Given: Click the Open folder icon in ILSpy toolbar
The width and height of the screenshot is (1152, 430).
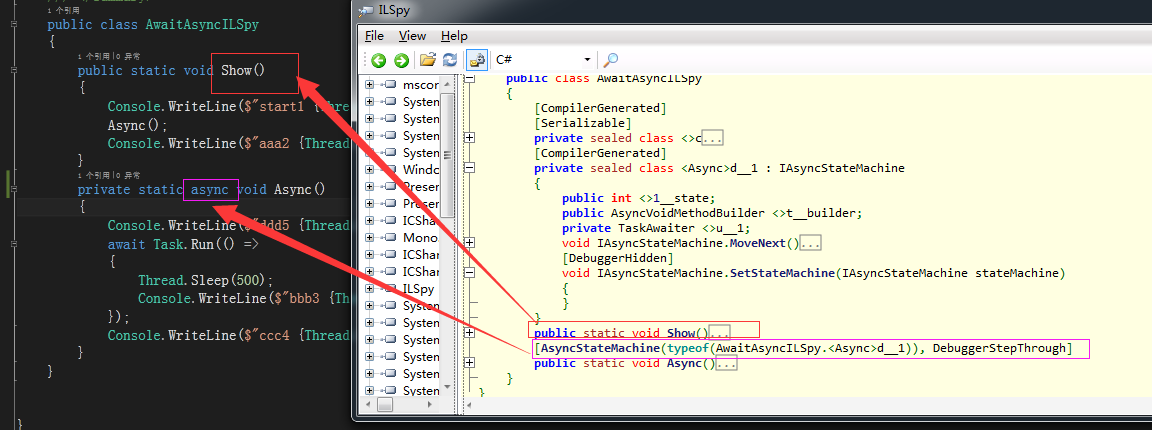Looking at the screenshot, I should [428, 60].
